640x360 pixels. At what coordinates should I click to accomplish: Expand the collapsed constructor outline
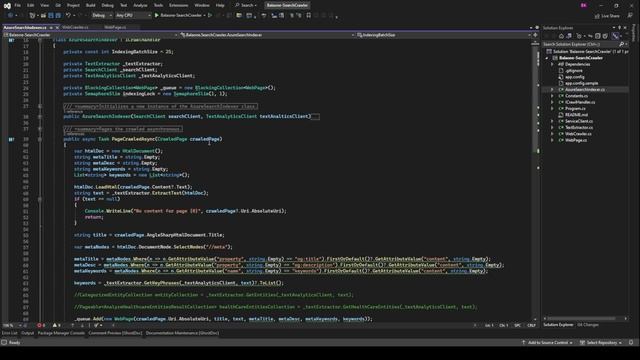coord(40,116)
